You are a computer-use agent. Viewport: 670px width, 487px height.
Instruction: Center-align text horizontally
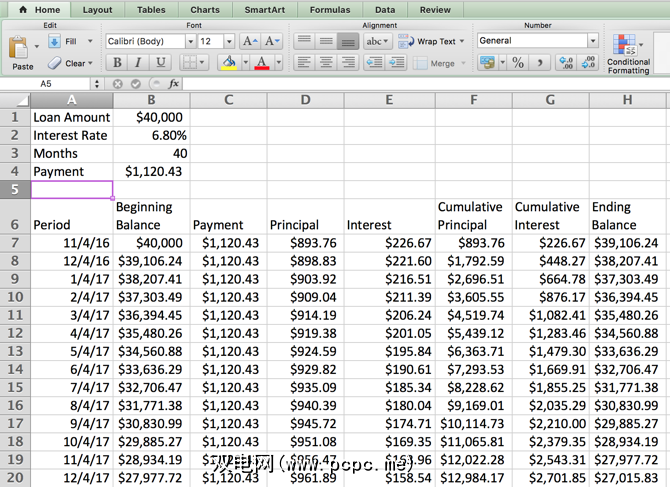click(x=326, y=63)
